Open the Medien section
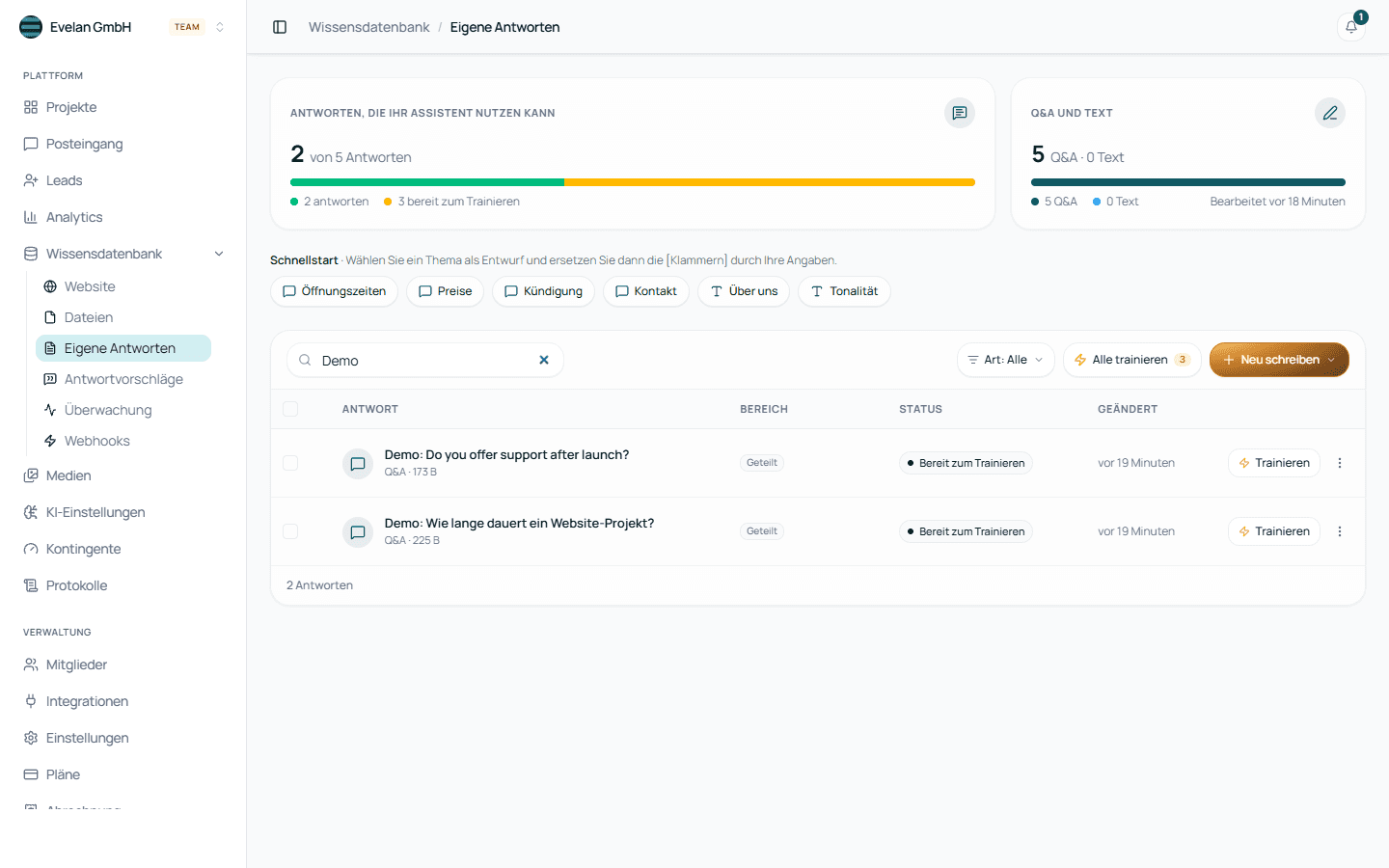The width and height of the screenshot is (1389, 868). [123, 475]
